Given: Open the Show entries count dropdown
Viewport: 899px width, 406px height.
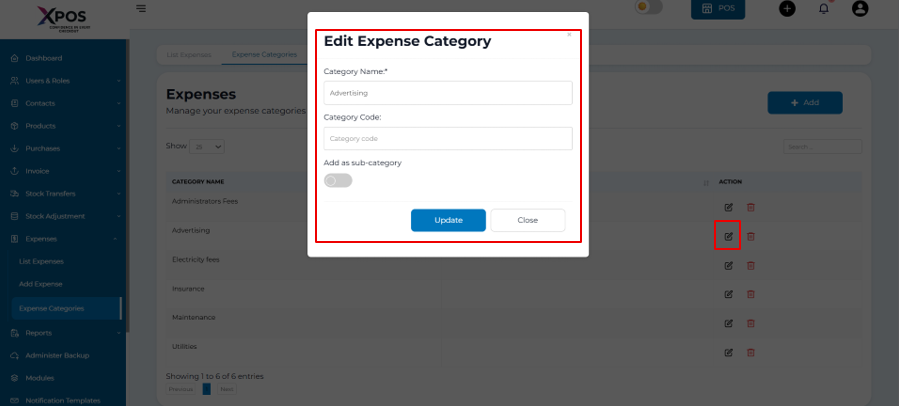Looking at the screenshot, I should (x=207, y=146).
